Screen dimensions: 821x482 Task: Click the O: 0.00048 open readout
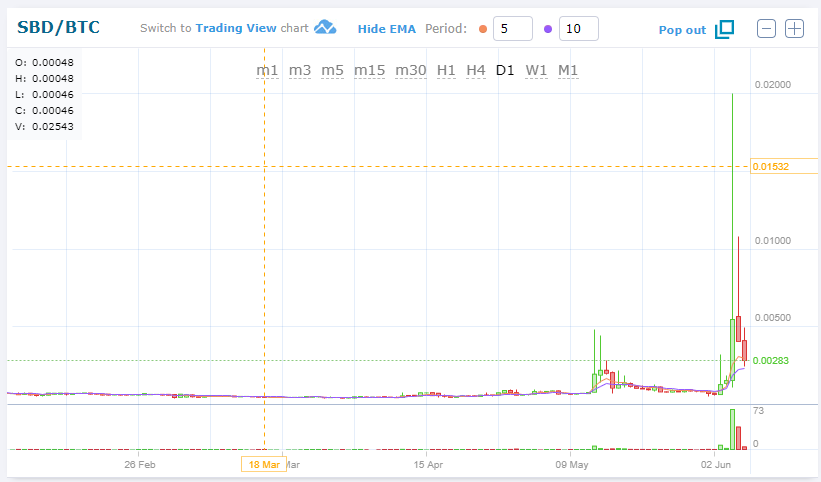[x=45, y=62]
